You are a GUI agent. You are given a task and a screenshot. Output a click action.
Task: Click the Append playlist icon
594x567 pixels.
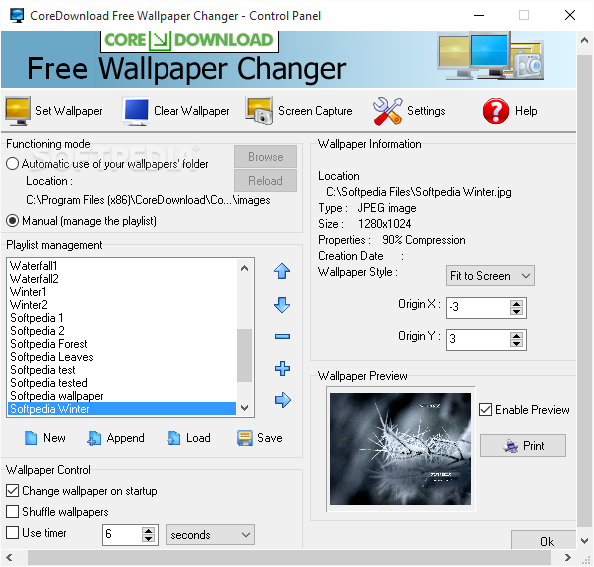tap(94, 438)
